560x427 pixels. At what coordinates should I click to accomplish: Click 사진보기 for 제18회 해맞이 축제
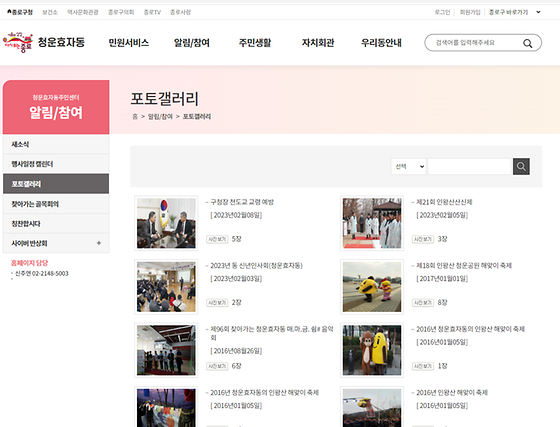(x=423, y=303)
